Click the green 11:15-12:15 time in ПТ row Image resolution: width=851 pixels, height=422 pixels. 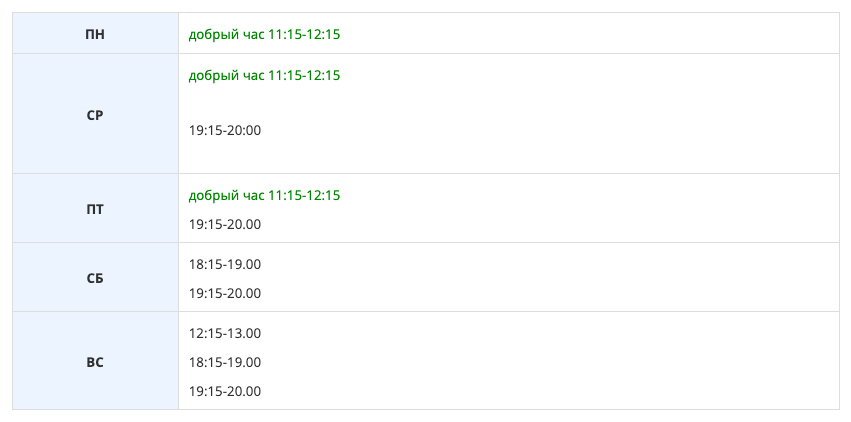pyautogui.click(x=304, y=195)
